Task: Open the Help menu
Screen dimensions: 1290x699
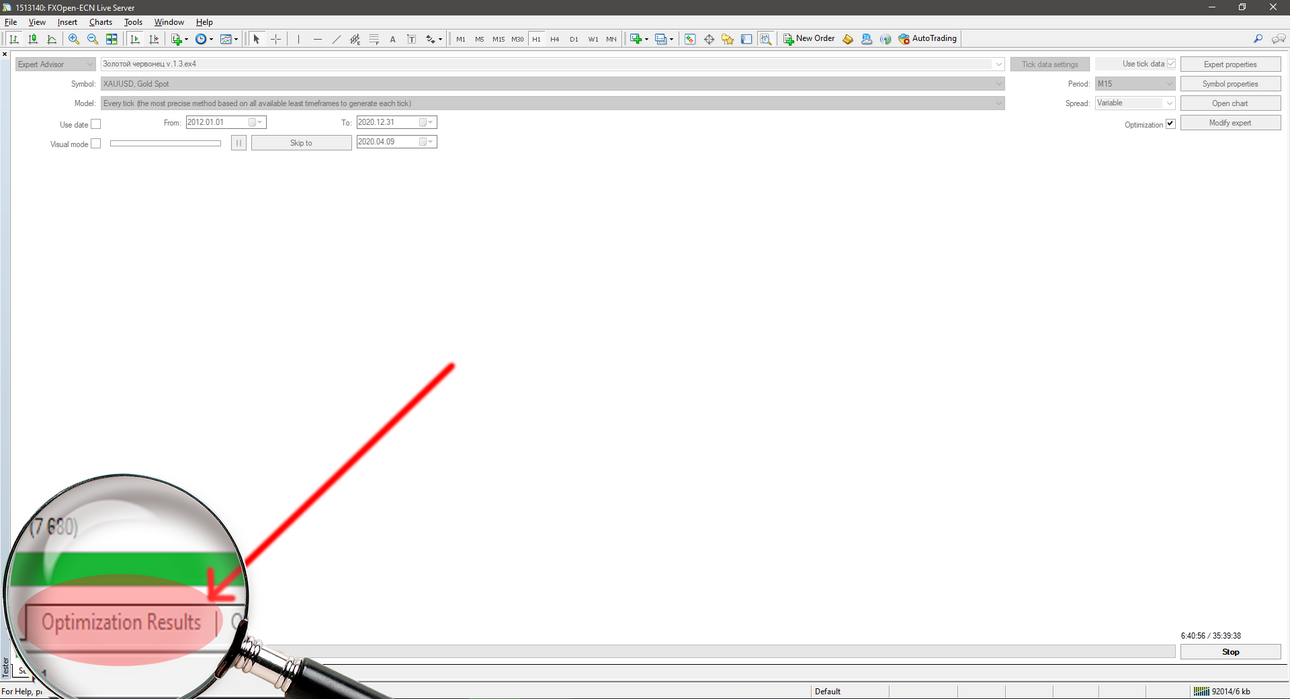Action: (204, 22)
